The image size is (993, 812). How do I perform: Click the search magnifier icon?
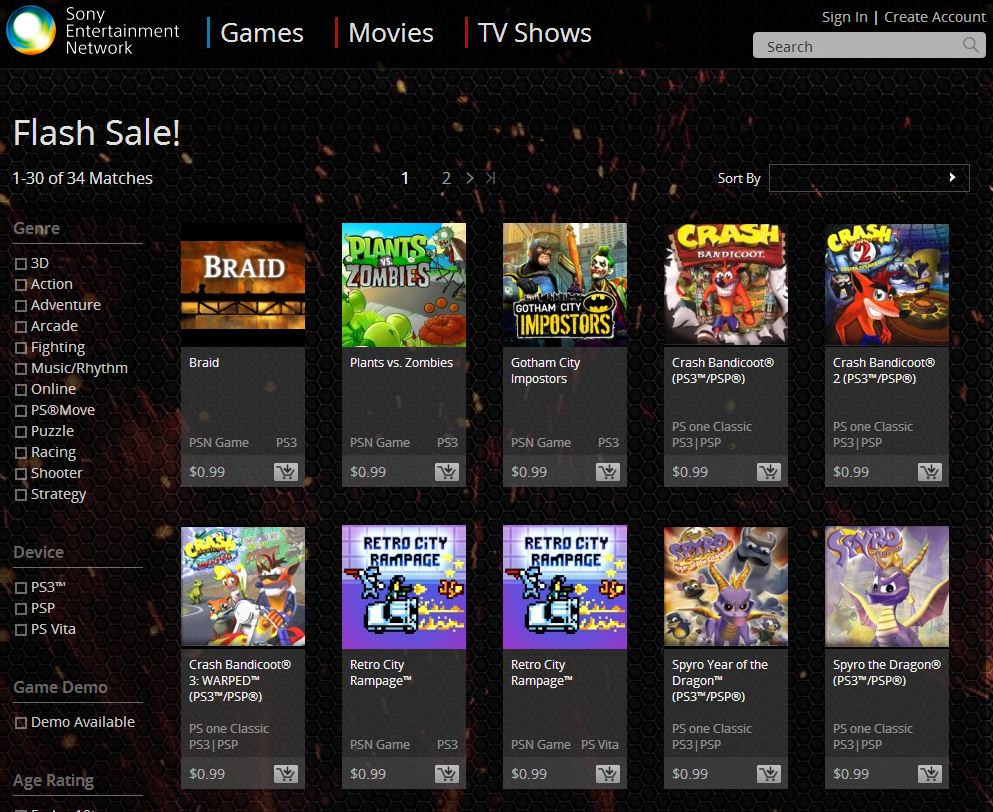click(x=970, y=45)
